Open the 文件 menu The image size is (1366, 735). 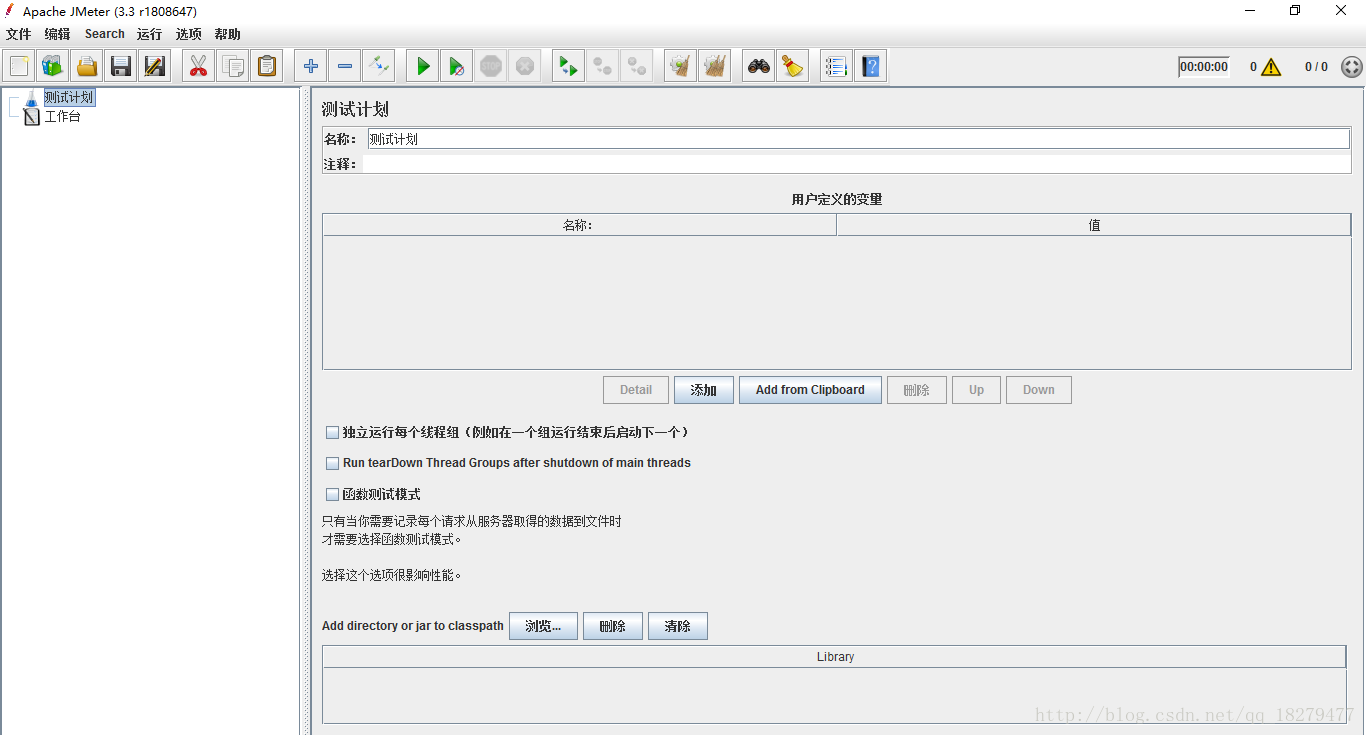click(x=19, y=34)
